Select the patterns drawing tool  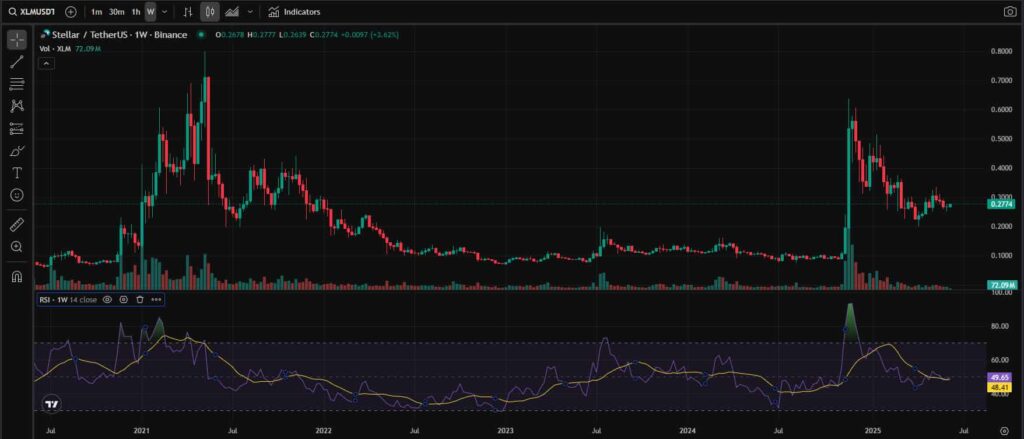(x=17, y=106)
